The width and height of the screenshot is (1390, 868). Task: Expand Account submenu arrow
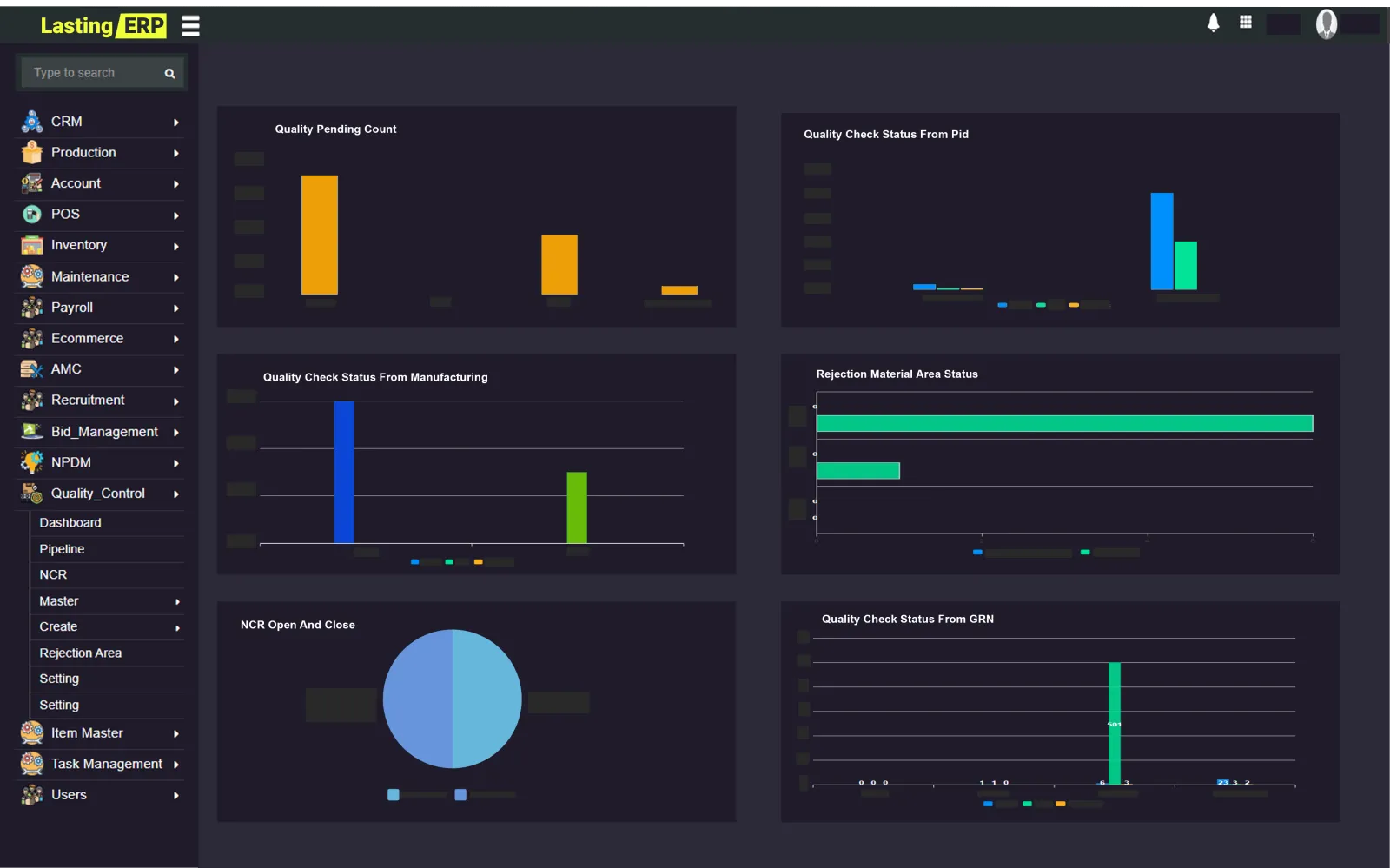pyautogui.click(x=176, y=184)
